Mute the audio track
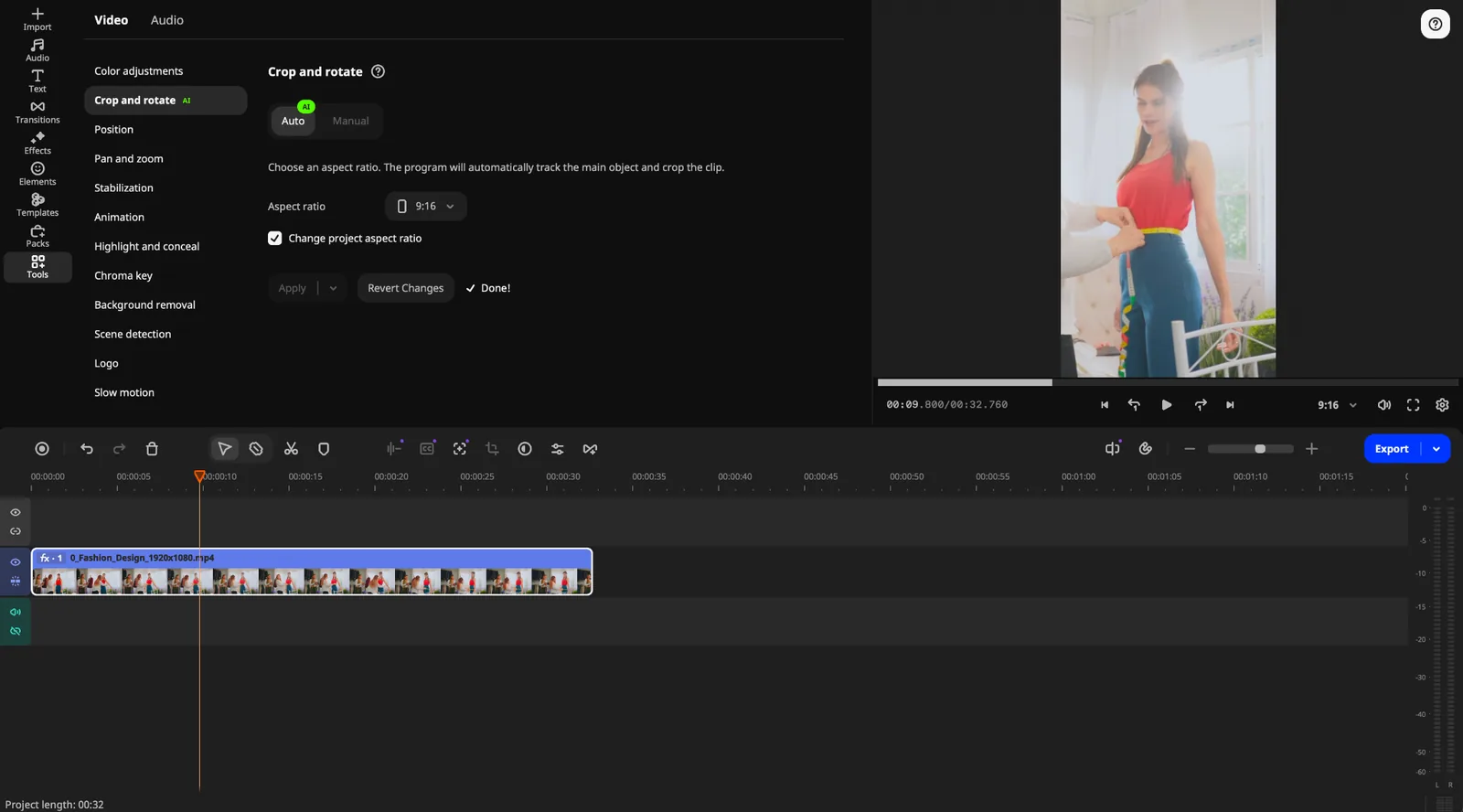This screenshot has width=1463, height=812. tap(16, 612)
